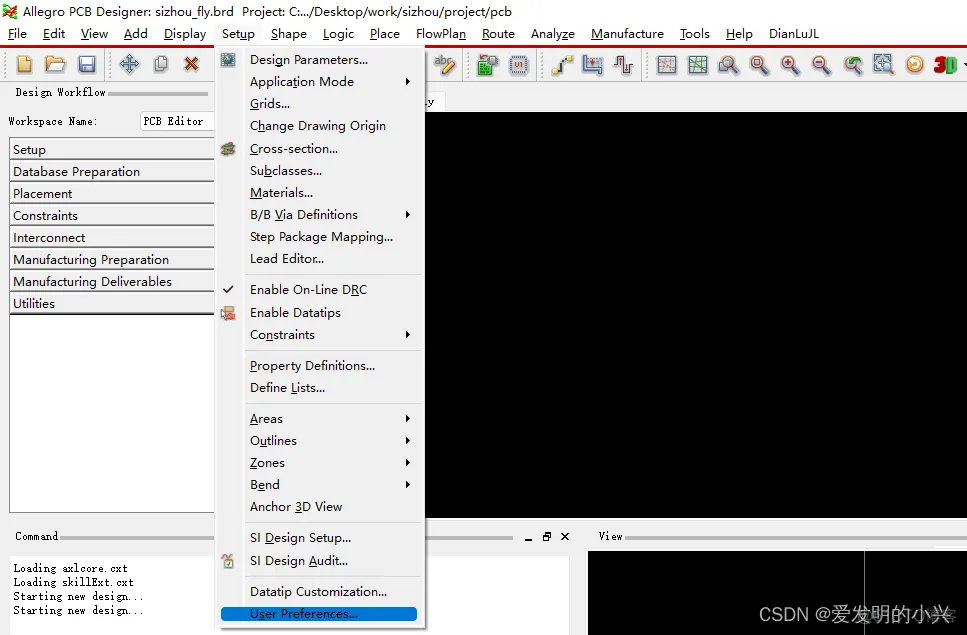
Task: Click the Interconnect workflow button
Action: tap(112, 237)
